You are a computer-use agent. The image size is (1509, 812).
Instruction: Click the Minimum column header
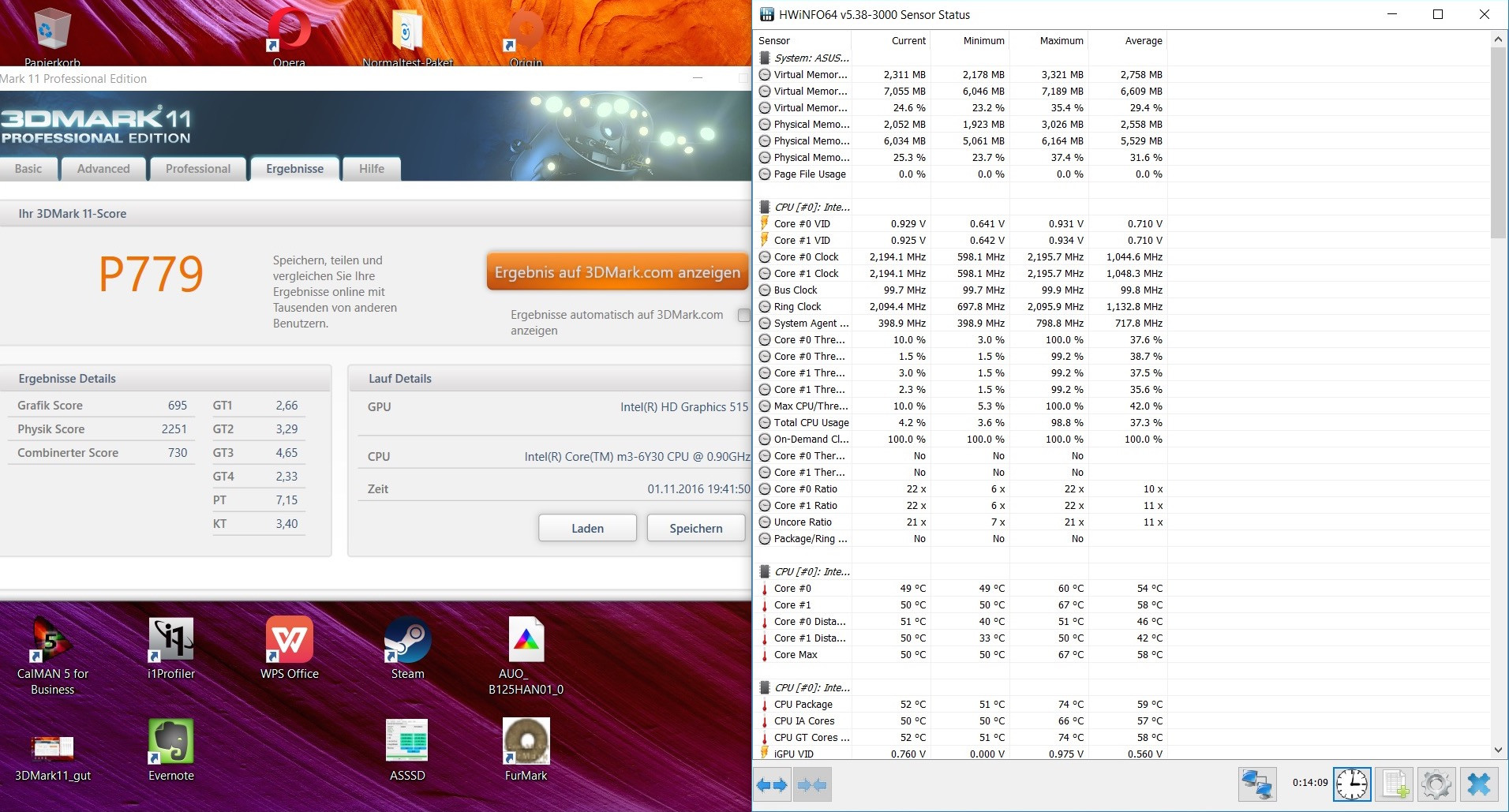[970, 40]
